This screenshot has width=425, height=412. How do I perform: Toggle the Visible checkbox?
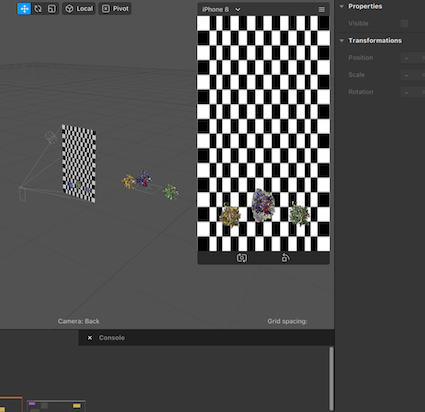[x=405, y=23]
